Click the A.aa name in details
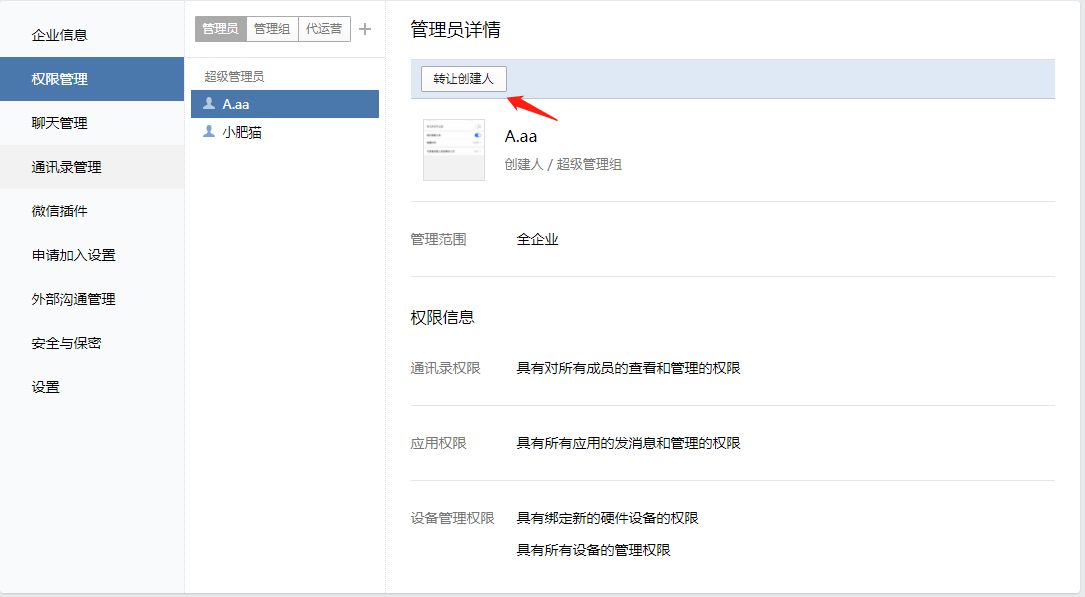Viewport: 1085px width, 597px height. pyautogui.click(x=521, y=137)
